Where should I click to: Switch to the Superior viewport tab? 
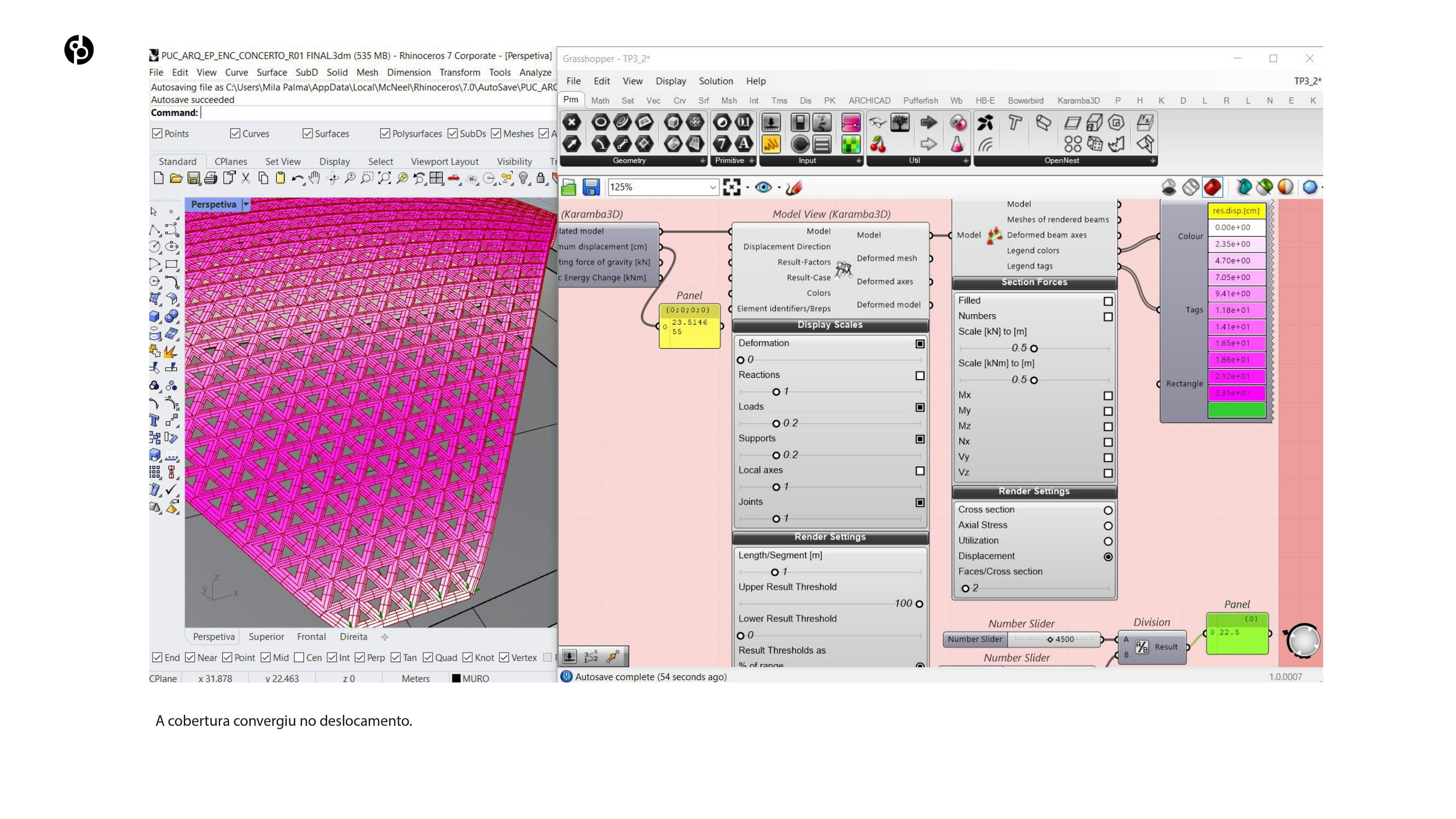[x=266, y=637]
